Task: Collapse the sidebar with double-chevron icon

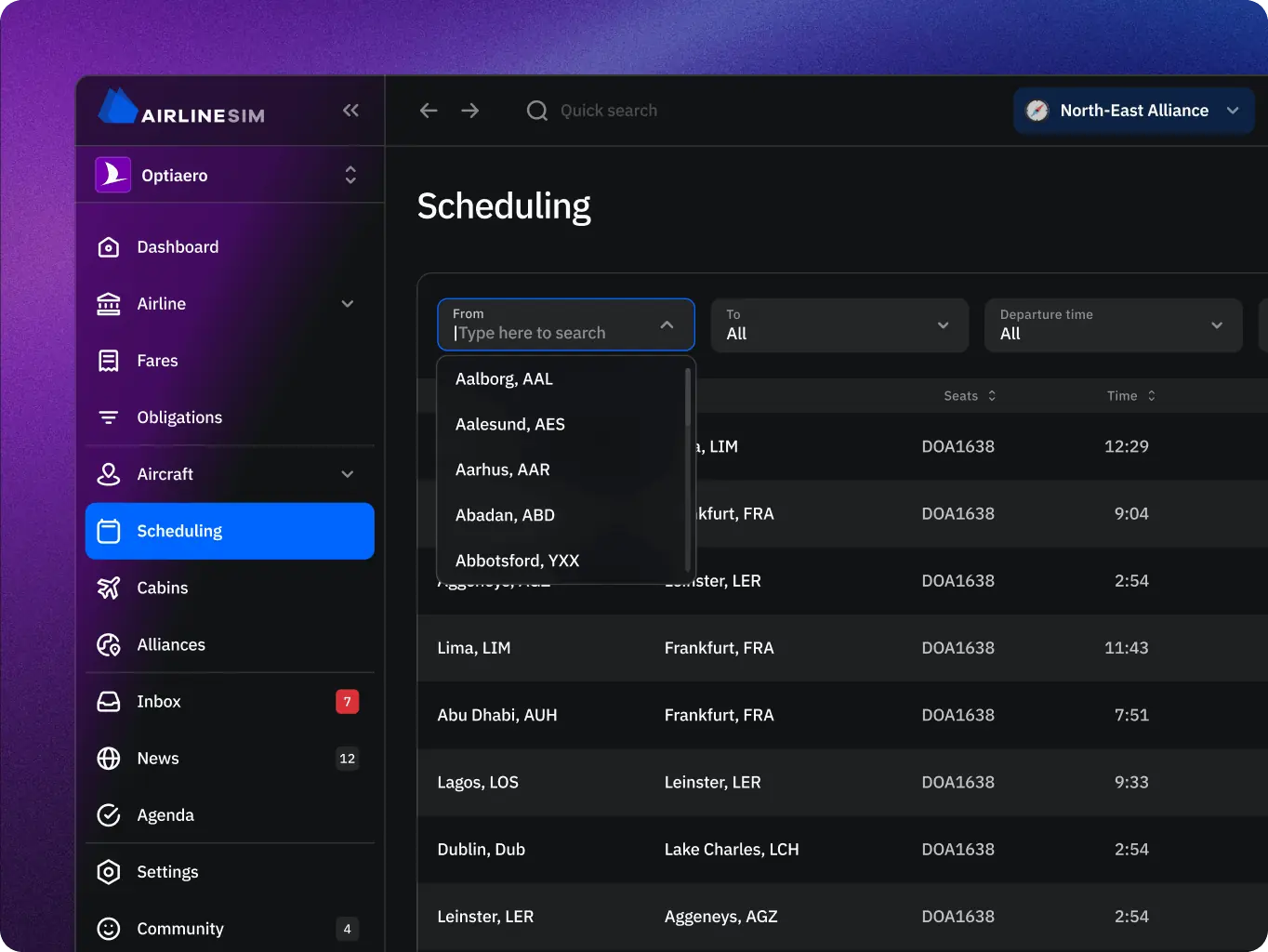Action: click(350, 111)
